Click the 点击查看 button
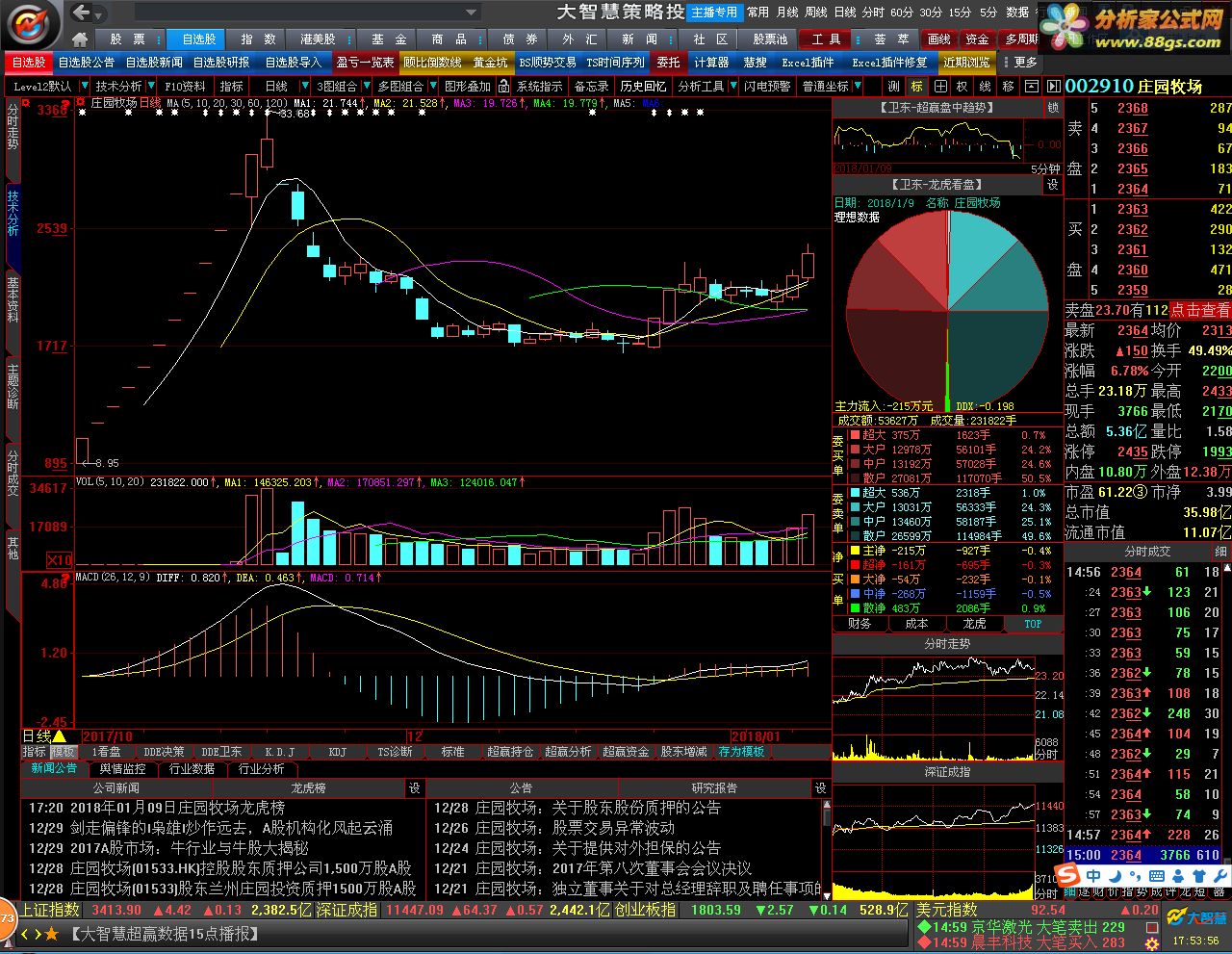The image size is (1232, 954). (1199, 310)
